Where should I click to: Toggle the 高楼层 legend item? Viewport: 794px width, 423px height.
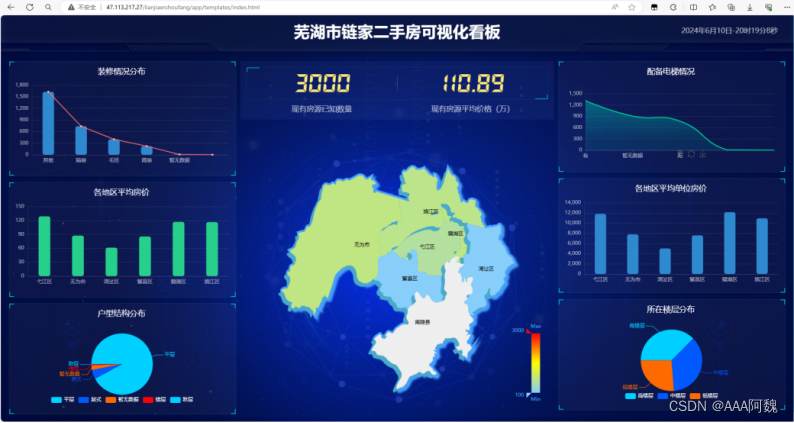[x=639, y=395]
